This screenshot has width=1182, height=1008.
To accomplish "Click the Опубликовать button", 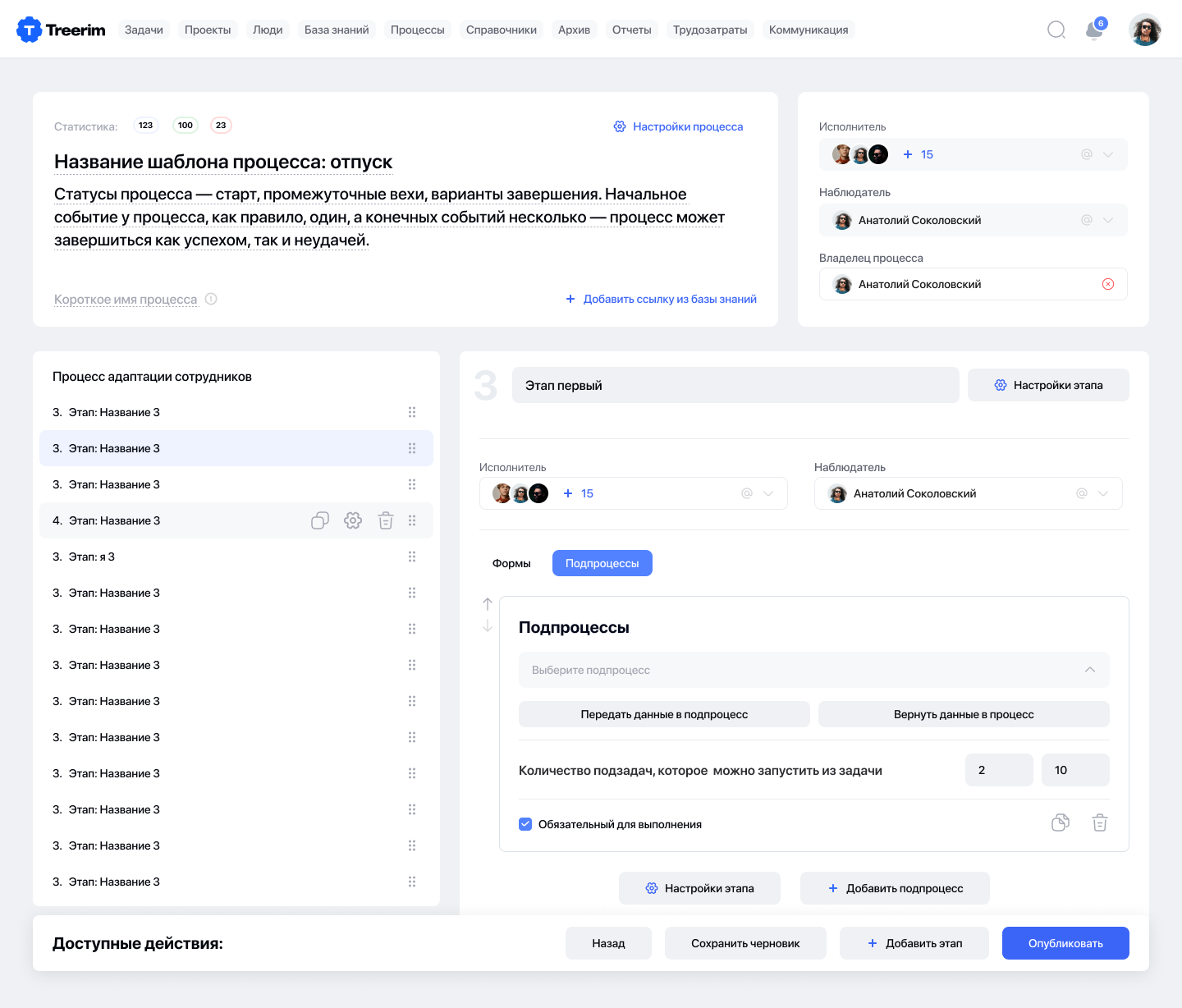I will pyautogui.click(x=1065, y=943).
